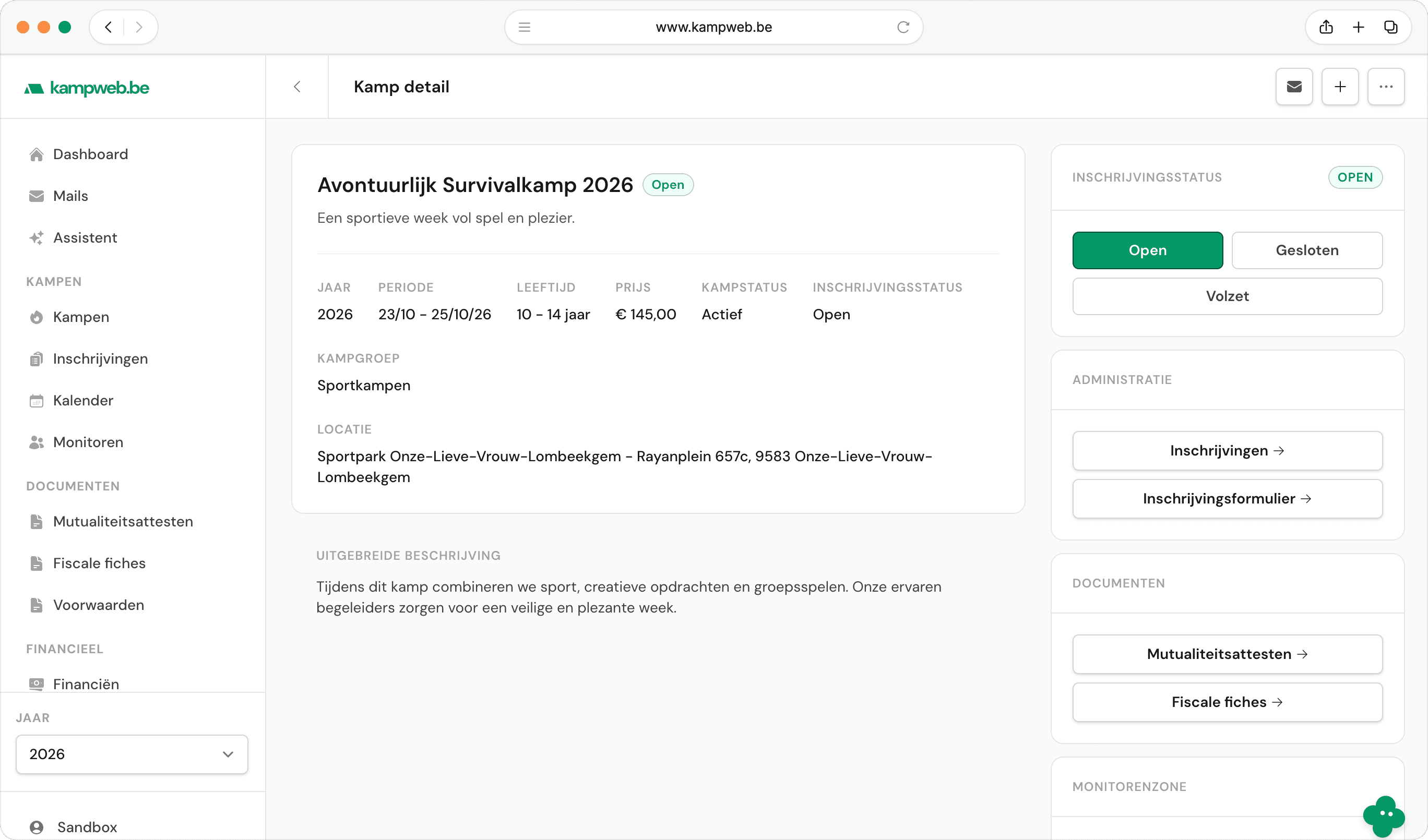
Task: Reload the page with refresh icon
Action: click(x=903, y=27)
